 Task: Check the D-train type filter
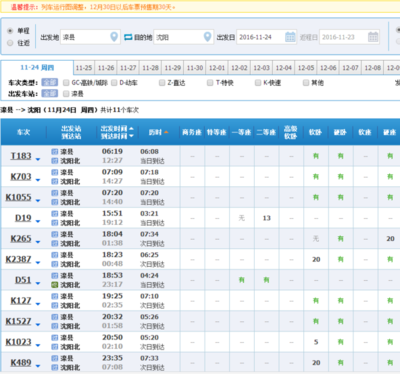[114, 83]
